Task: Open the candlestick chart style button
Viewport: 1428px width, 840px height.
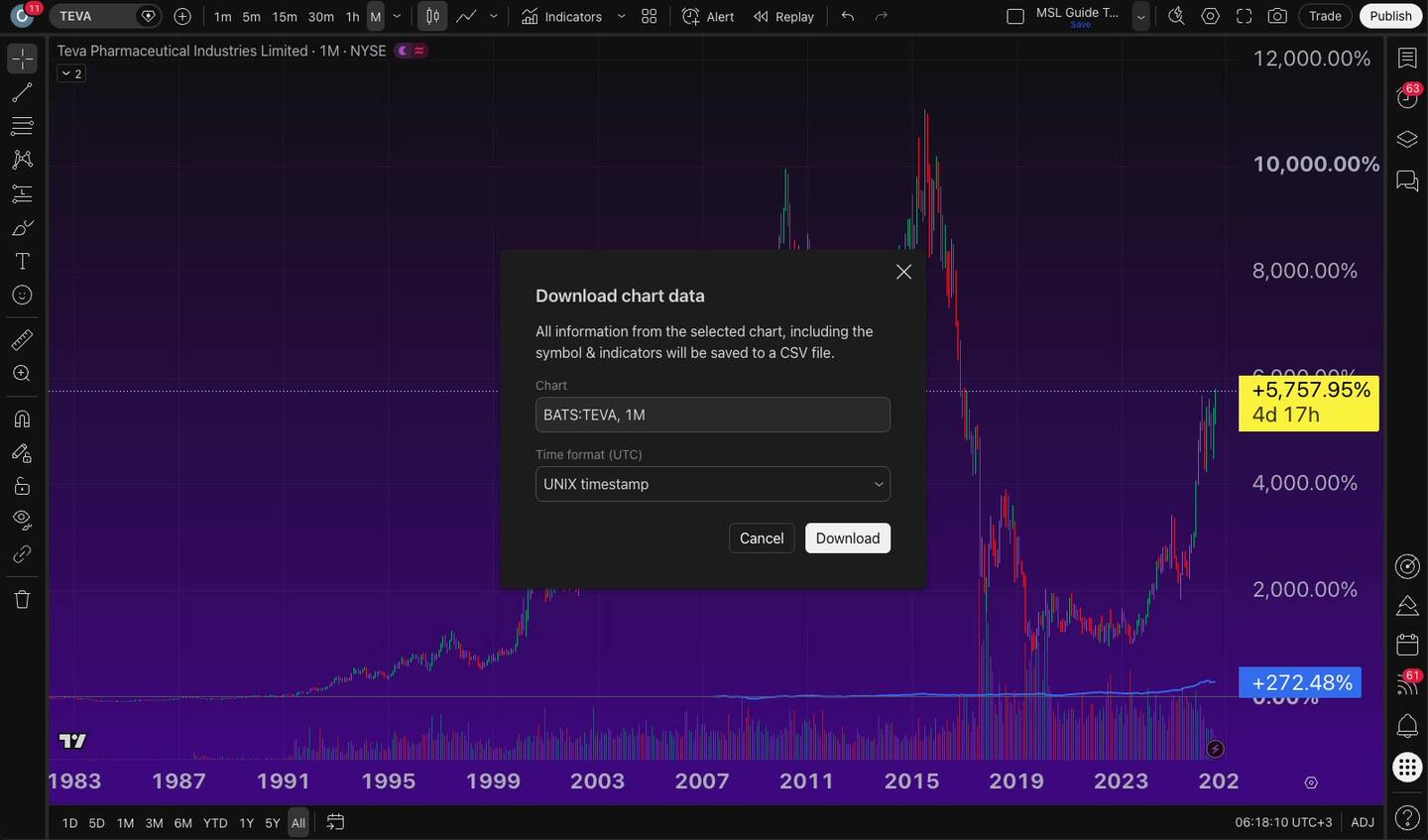Action: tap(432, 16)
